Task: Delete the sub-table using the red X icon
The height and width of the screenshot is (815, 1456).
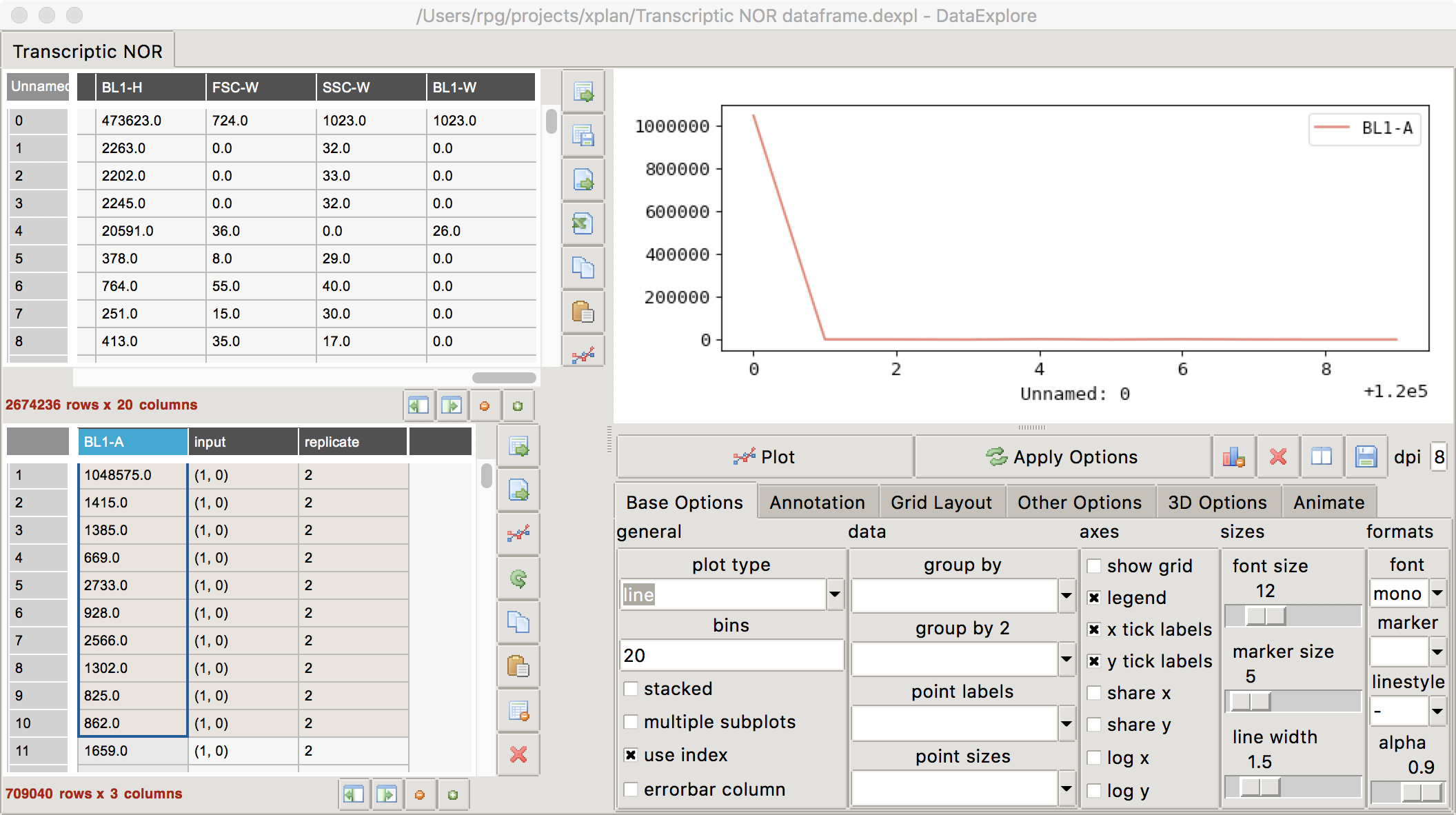Action: point(518,755)
